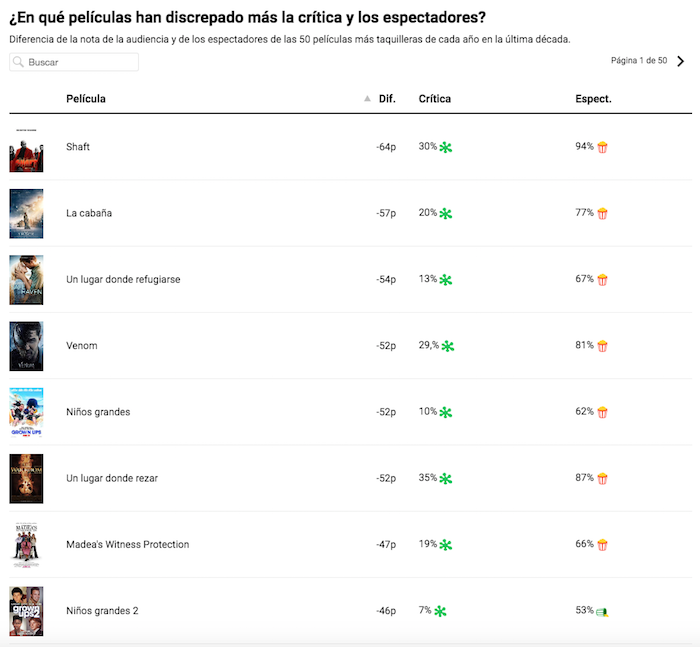Go to the next page arrow
Viewport: 700px width, 647px height.
(x=681, y=61)
